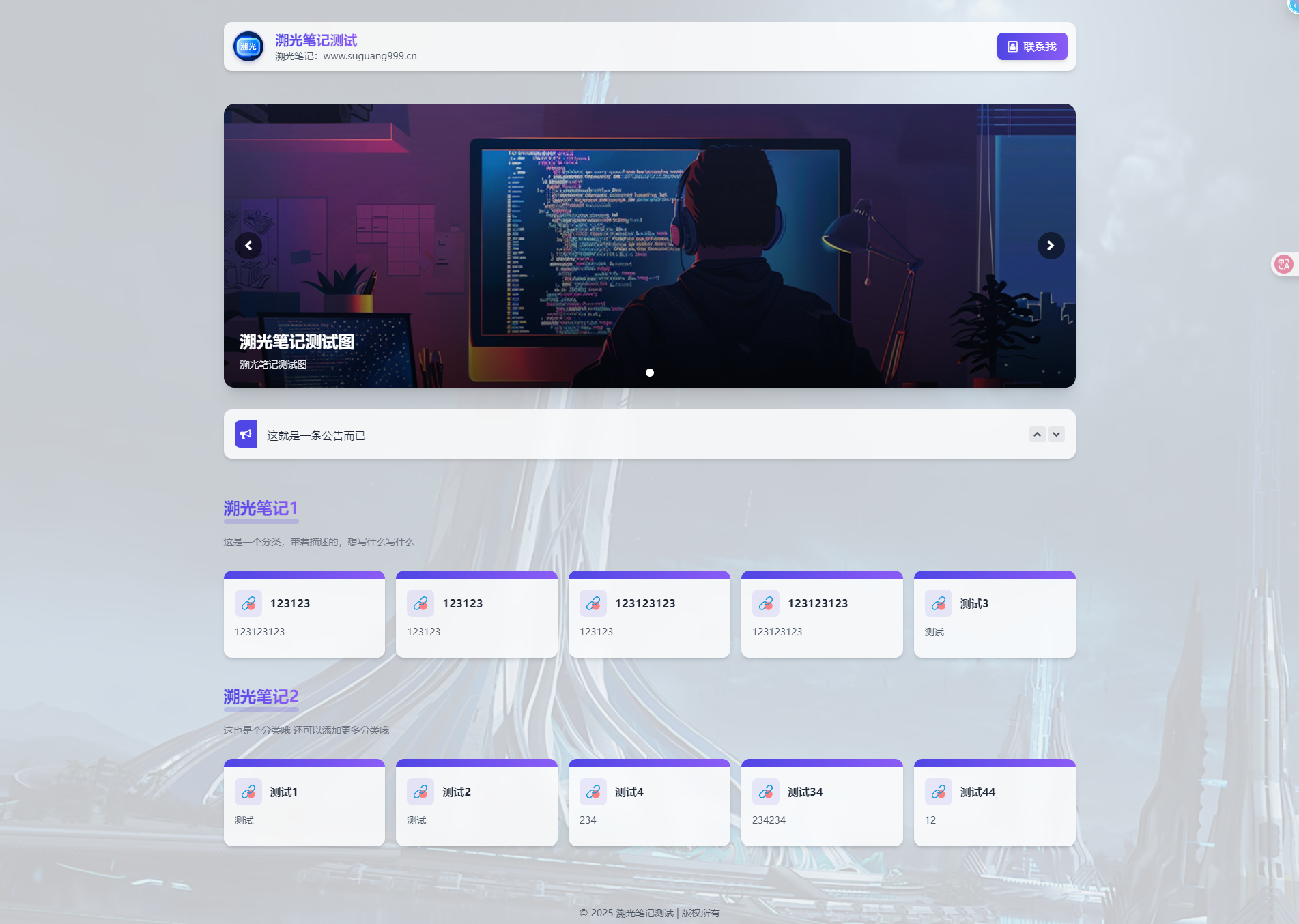
Task: Click link icon on 测试4 card
Action: click(x=593, y=792)
